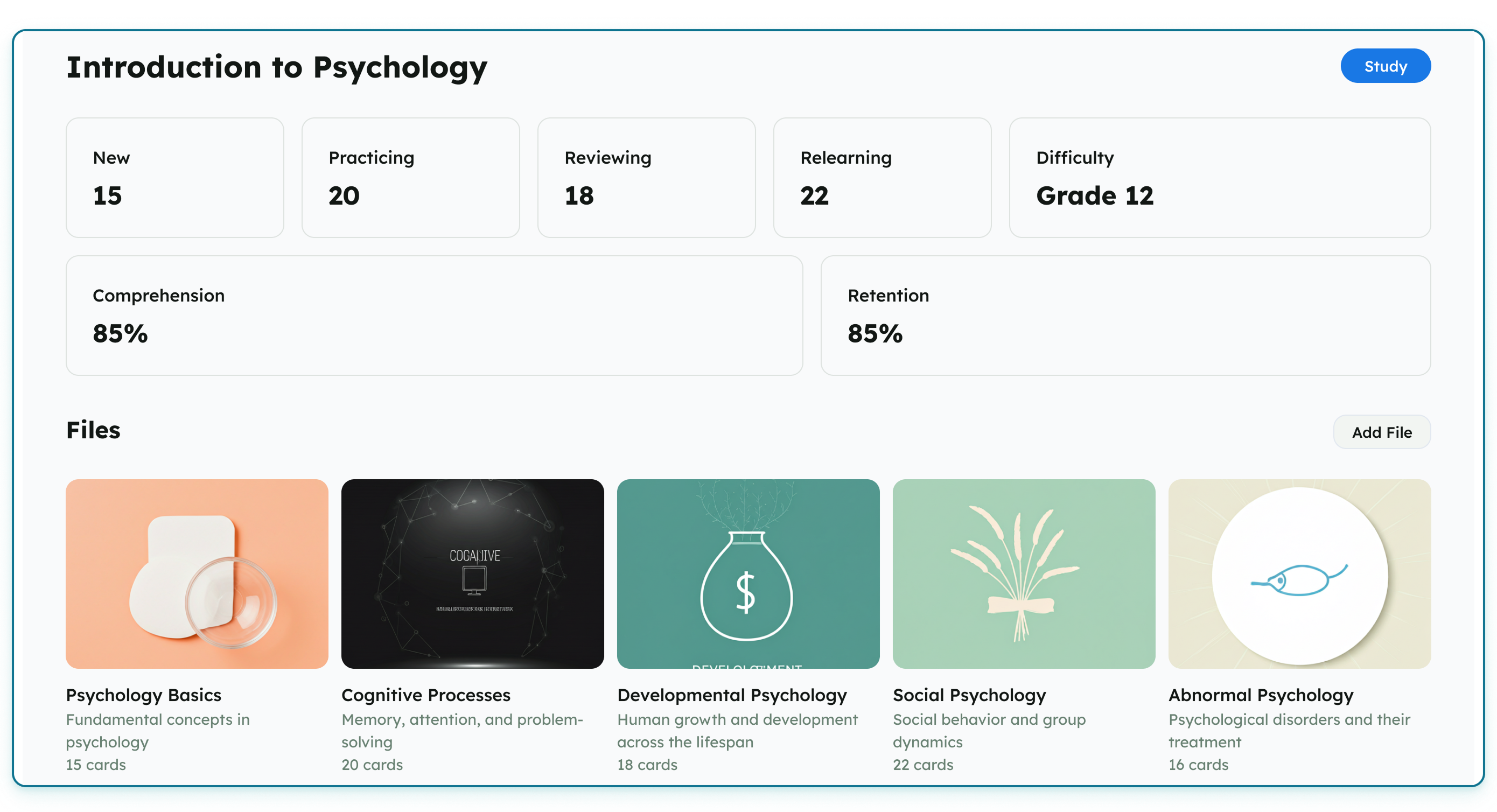
Task: Click the Add File button
Action: 1381,432
